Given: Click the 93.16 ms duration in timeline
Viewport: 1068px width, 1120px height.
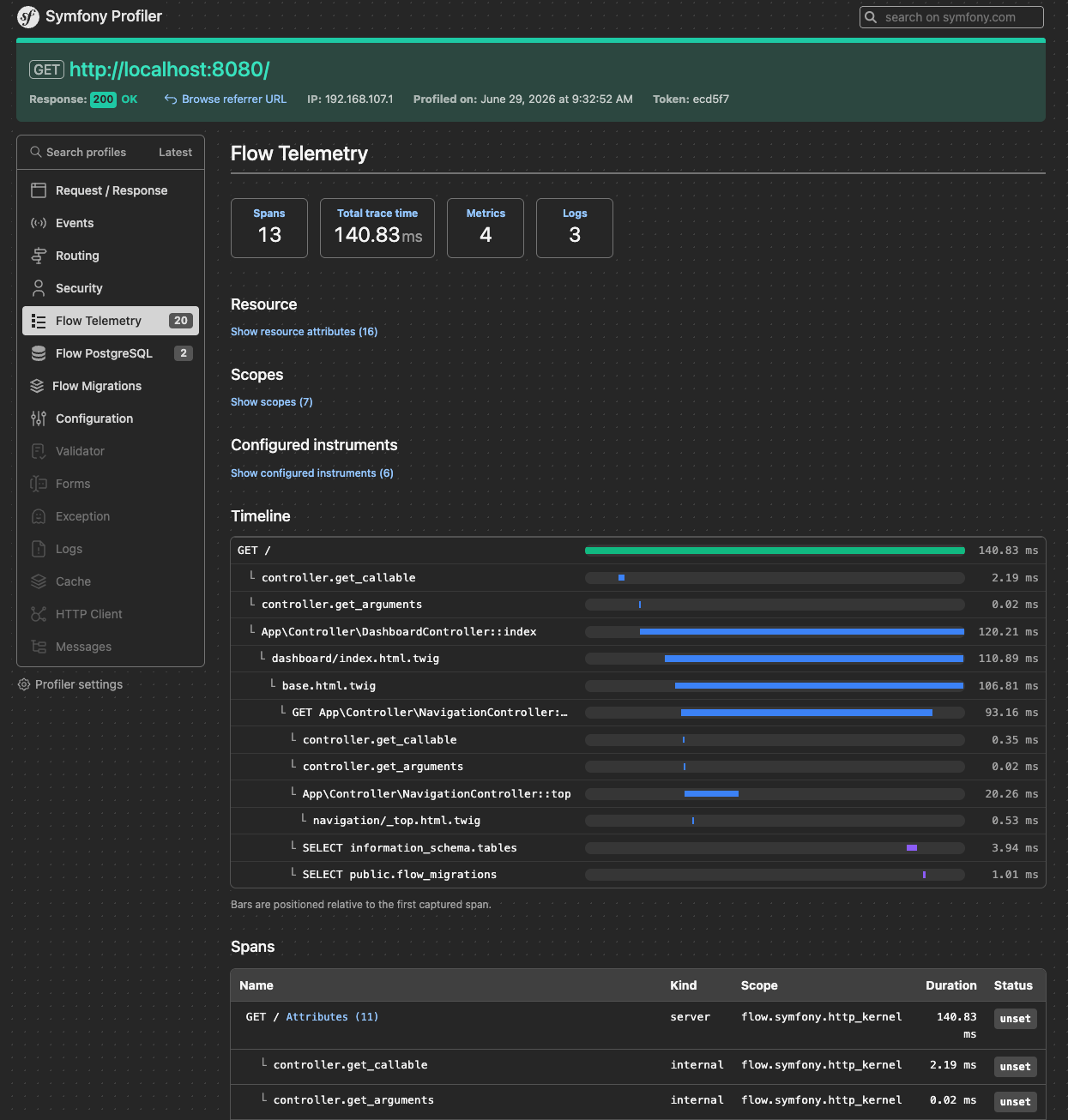Looking at the screenshot, I should 1011,713.
